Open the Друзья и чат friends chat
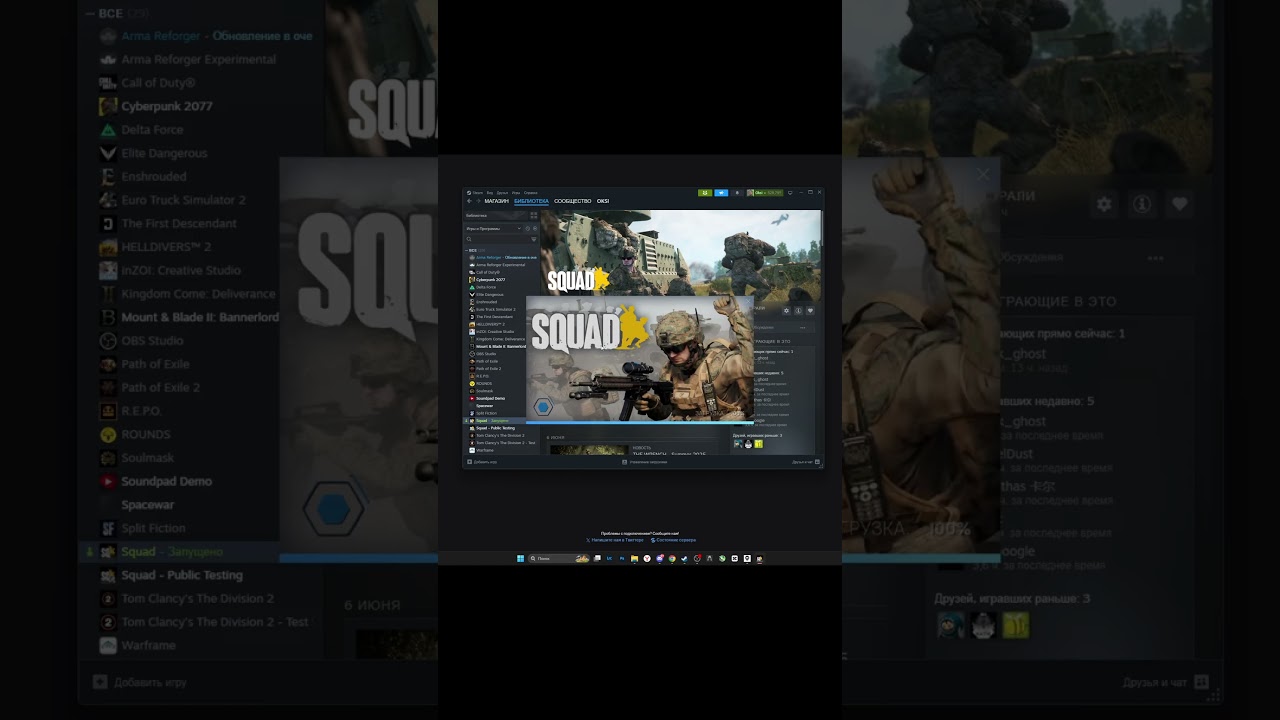The height and width of the screenshot is (720, 1280). pyautogui.click(x=806, y=462)
